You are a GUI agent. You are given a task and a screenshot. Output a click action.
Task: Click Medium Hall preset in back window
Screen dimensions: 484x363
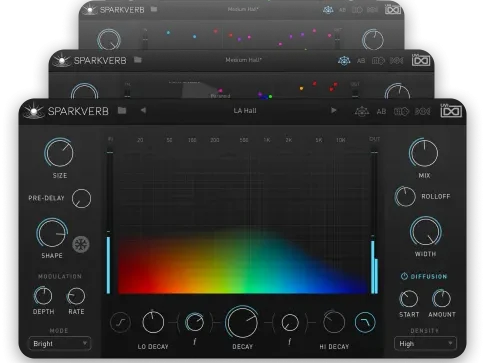(243, 9)
